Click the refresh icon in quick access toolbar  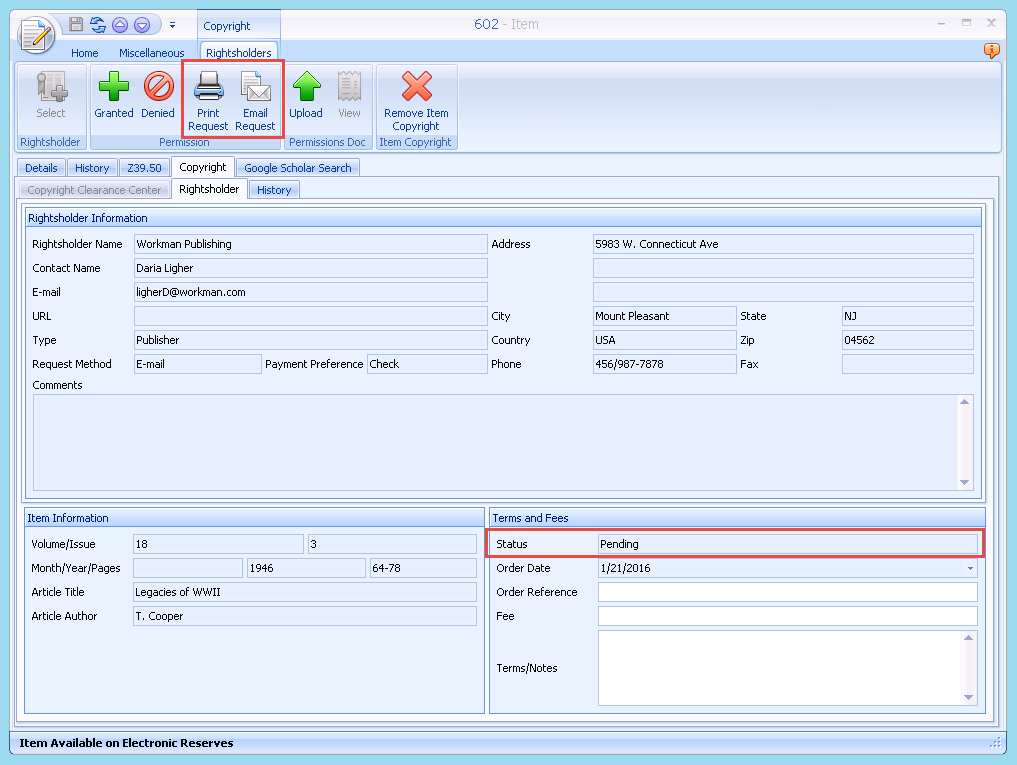click(98, 25)
